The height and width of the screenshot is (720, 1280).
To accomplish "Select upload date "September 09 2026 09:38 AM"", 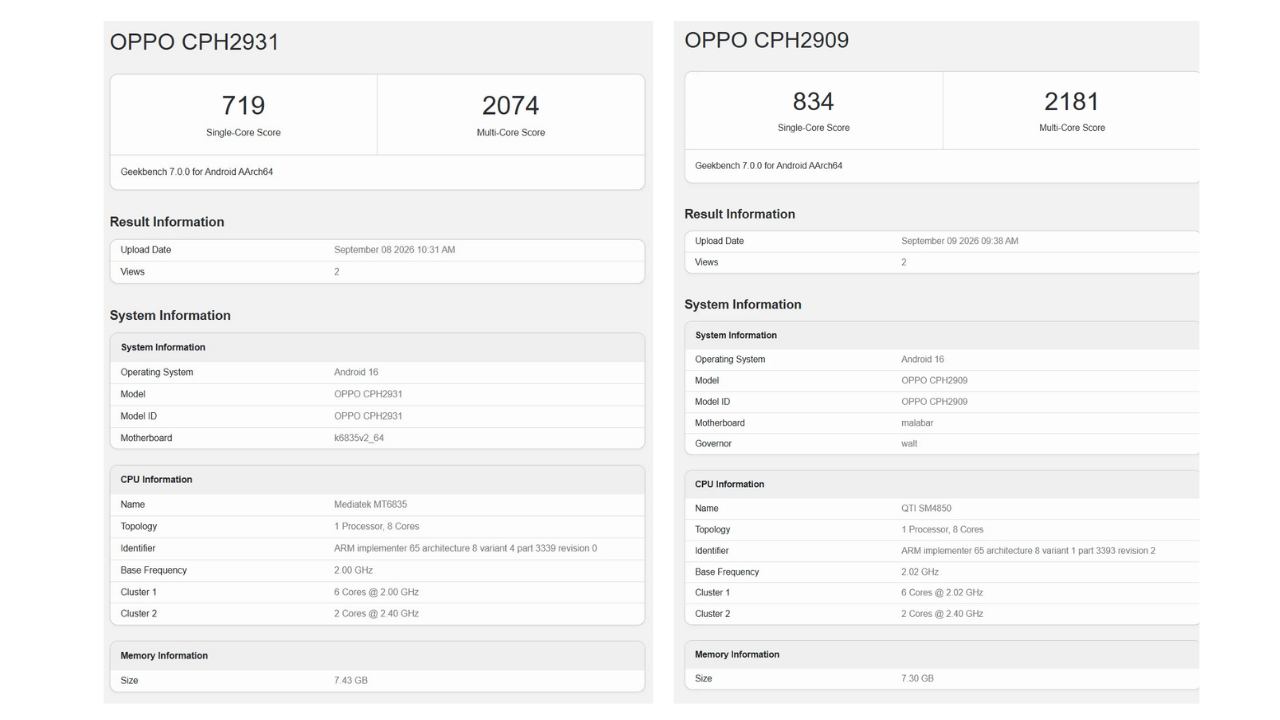I will pos(960,241).
